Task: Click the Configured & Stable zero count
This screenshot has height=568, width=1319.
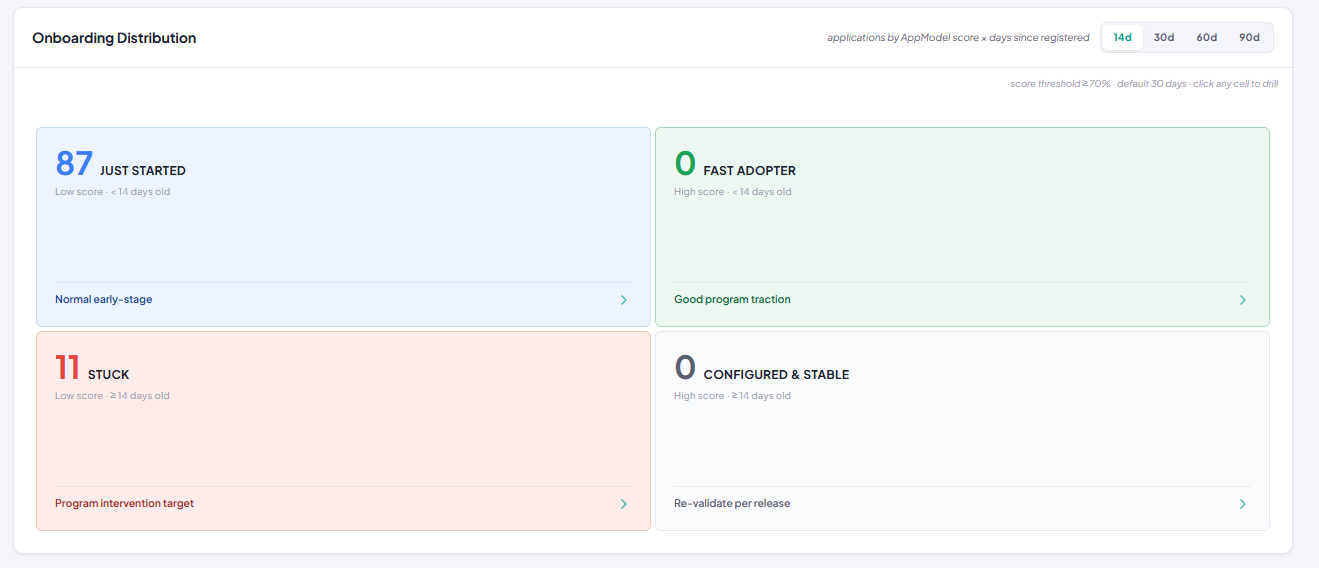Action: point(685,367)
